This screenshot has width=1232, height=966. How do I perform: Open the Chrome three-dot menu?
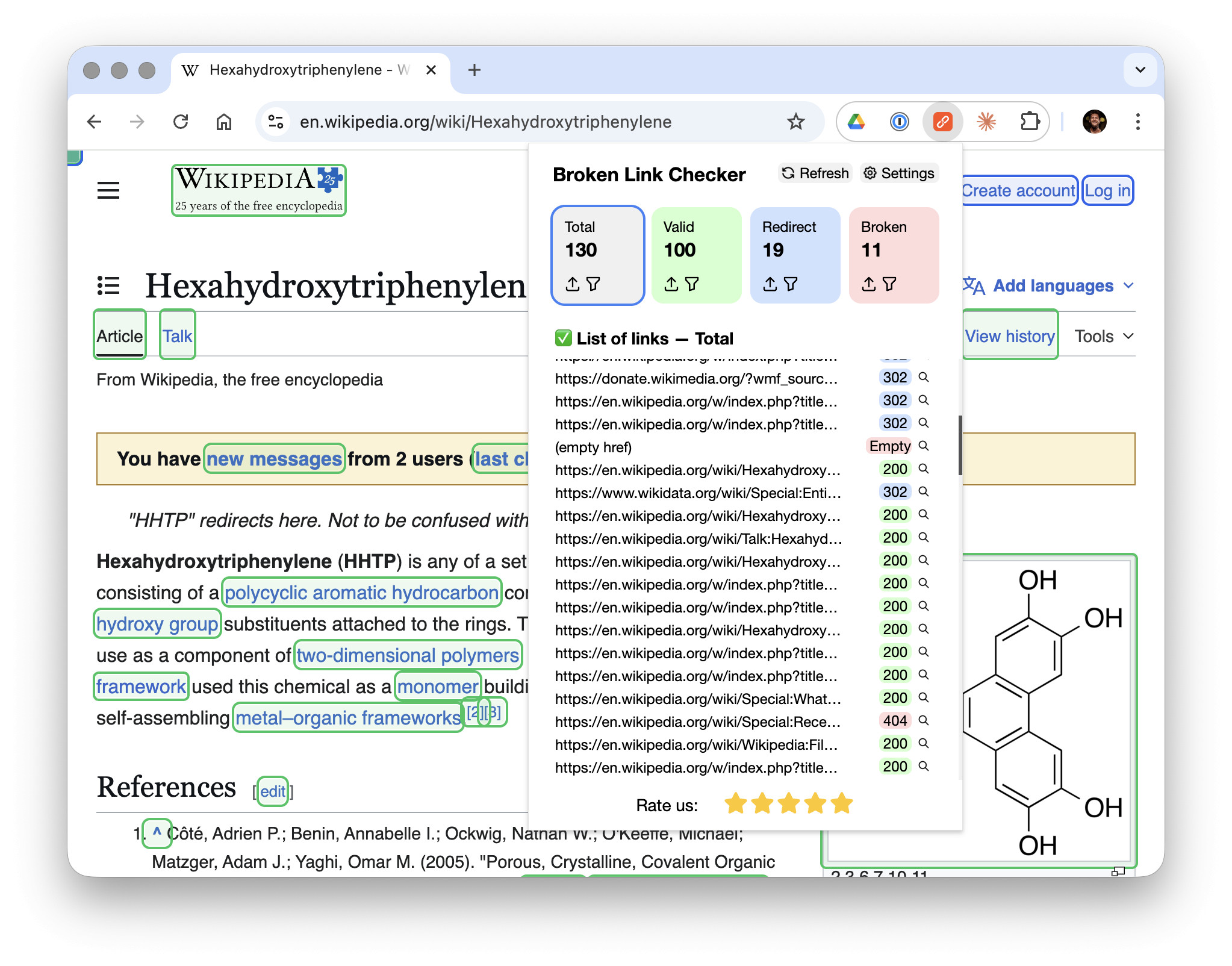tap(1137, 122)
